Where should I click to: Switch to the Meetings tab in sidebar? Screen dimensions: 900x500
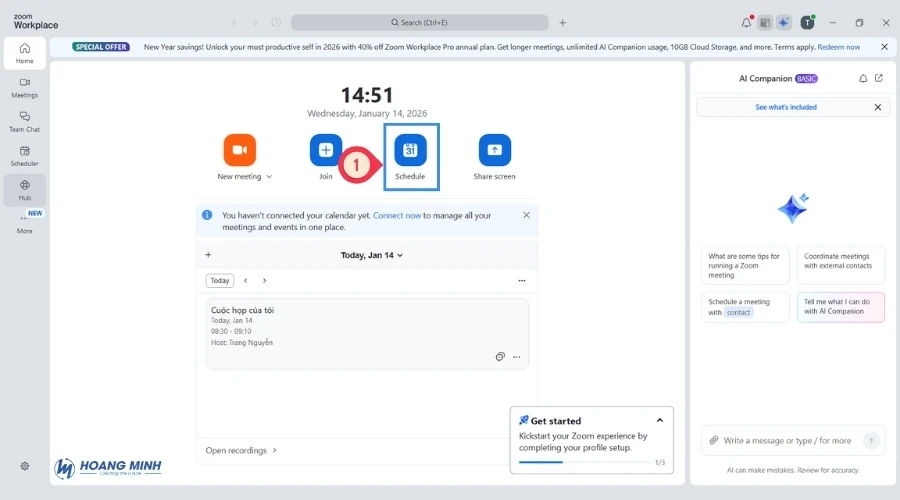coord(24,87)
